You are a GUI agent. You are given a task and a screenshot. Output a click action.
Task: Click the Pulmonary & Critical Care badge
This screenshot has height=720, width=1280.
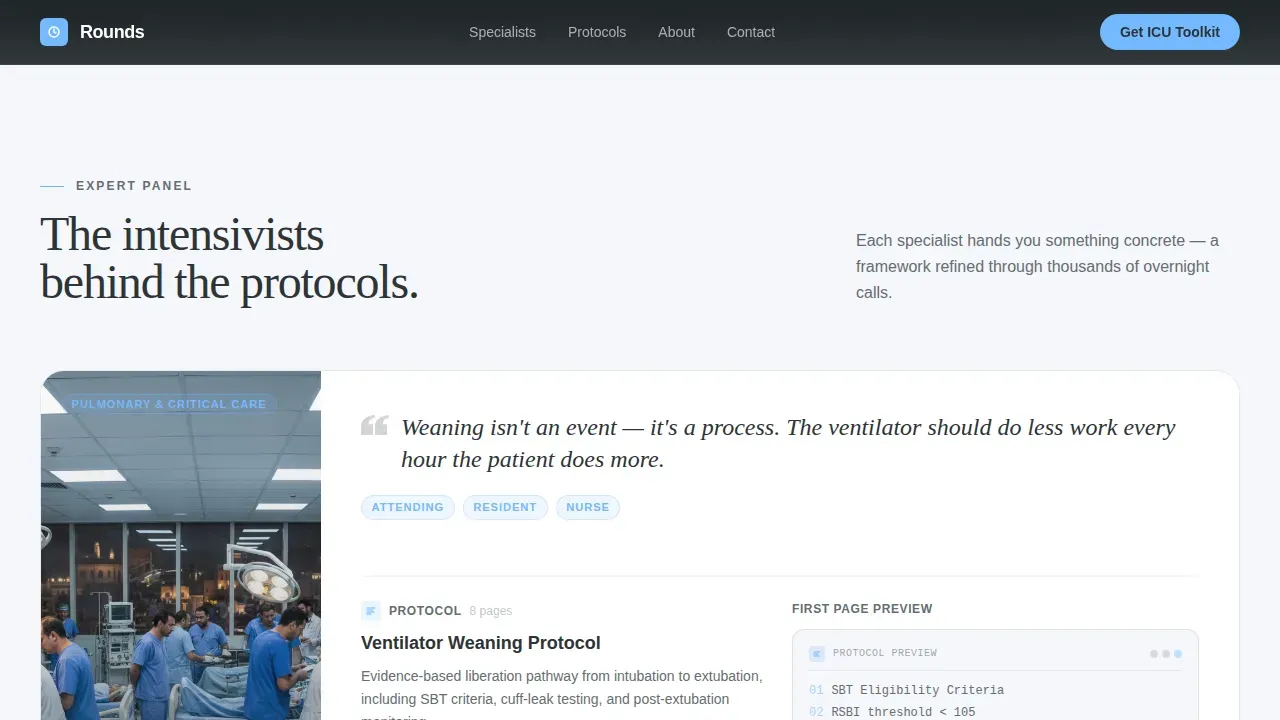169,404
